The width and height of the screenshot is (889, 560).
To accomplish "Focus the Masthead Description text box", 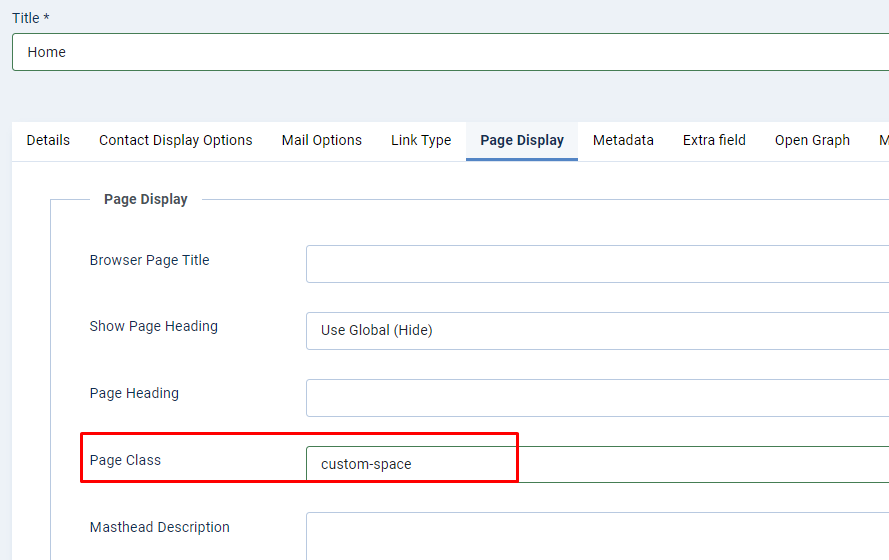I will tap(597, 535).
